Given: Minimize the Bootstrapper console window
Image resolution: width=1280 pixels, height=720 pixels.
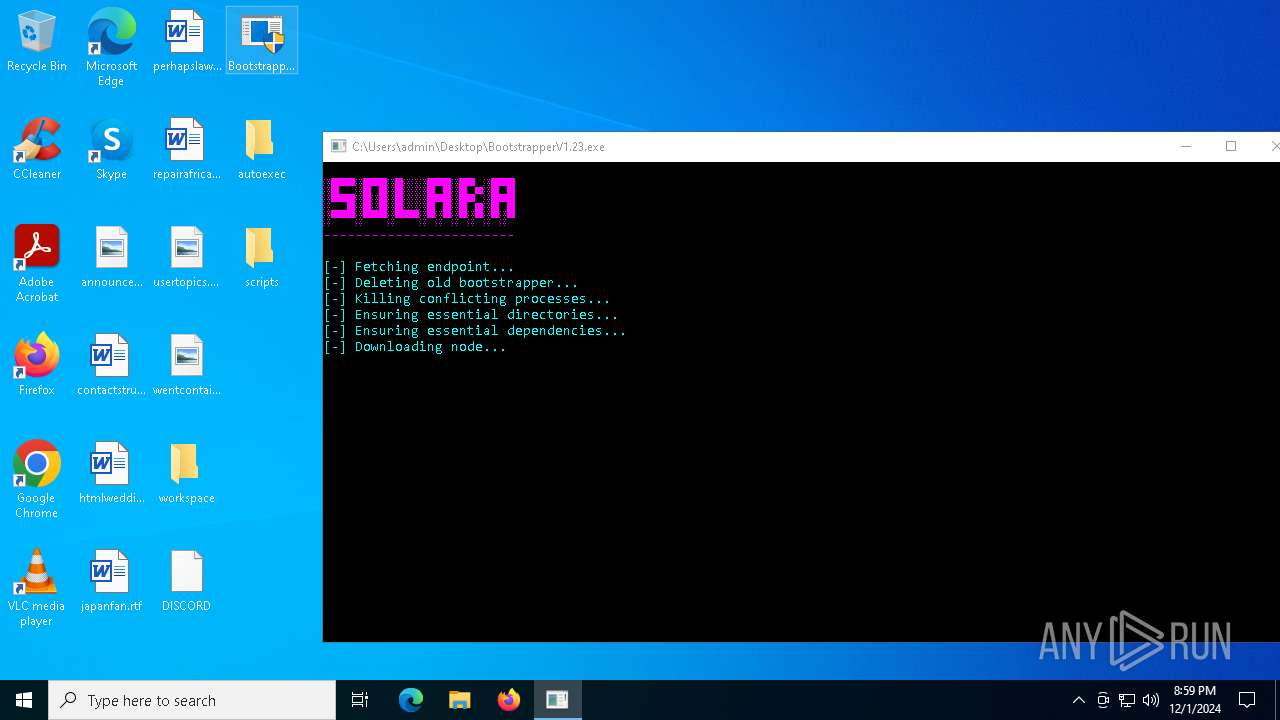Looking at the screenshot, I should [x=1186, y=147].
